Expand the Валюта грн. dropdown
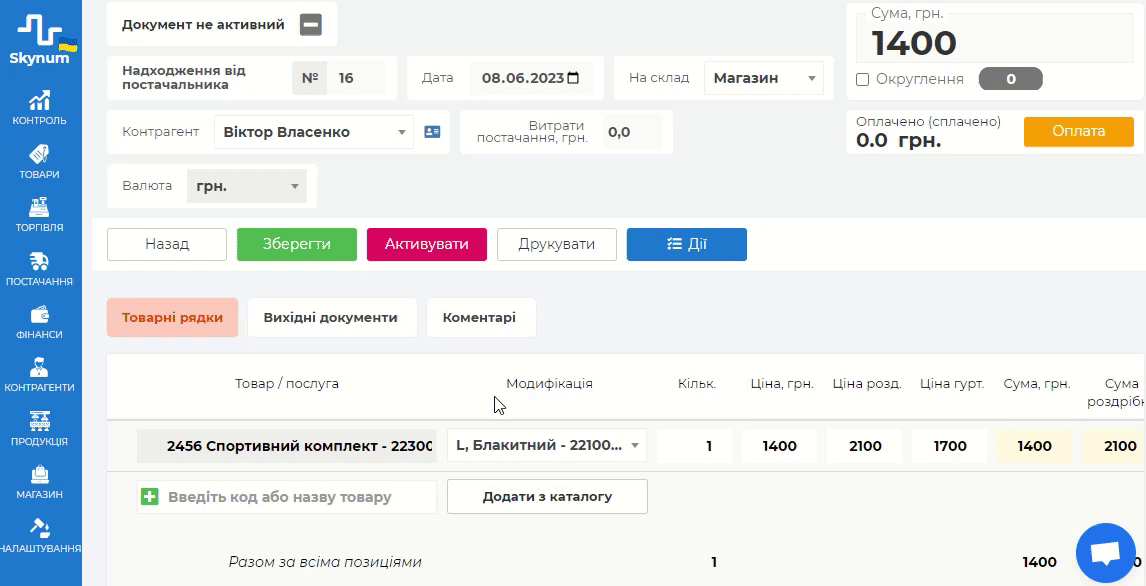This screenshot has width=1146, height=586. (x=246, y=186)
